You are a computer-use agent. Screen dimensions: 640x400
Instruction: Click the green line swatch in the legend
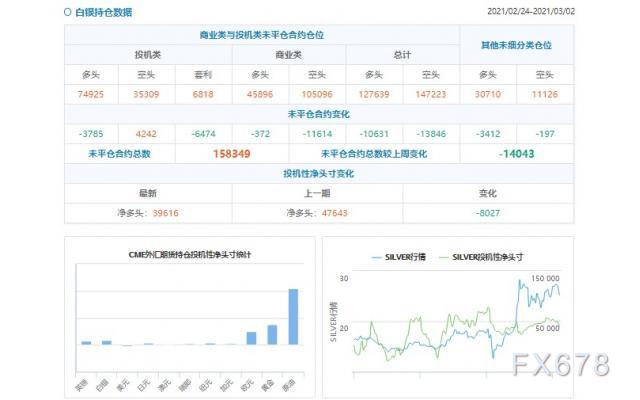tap(444, 258)
